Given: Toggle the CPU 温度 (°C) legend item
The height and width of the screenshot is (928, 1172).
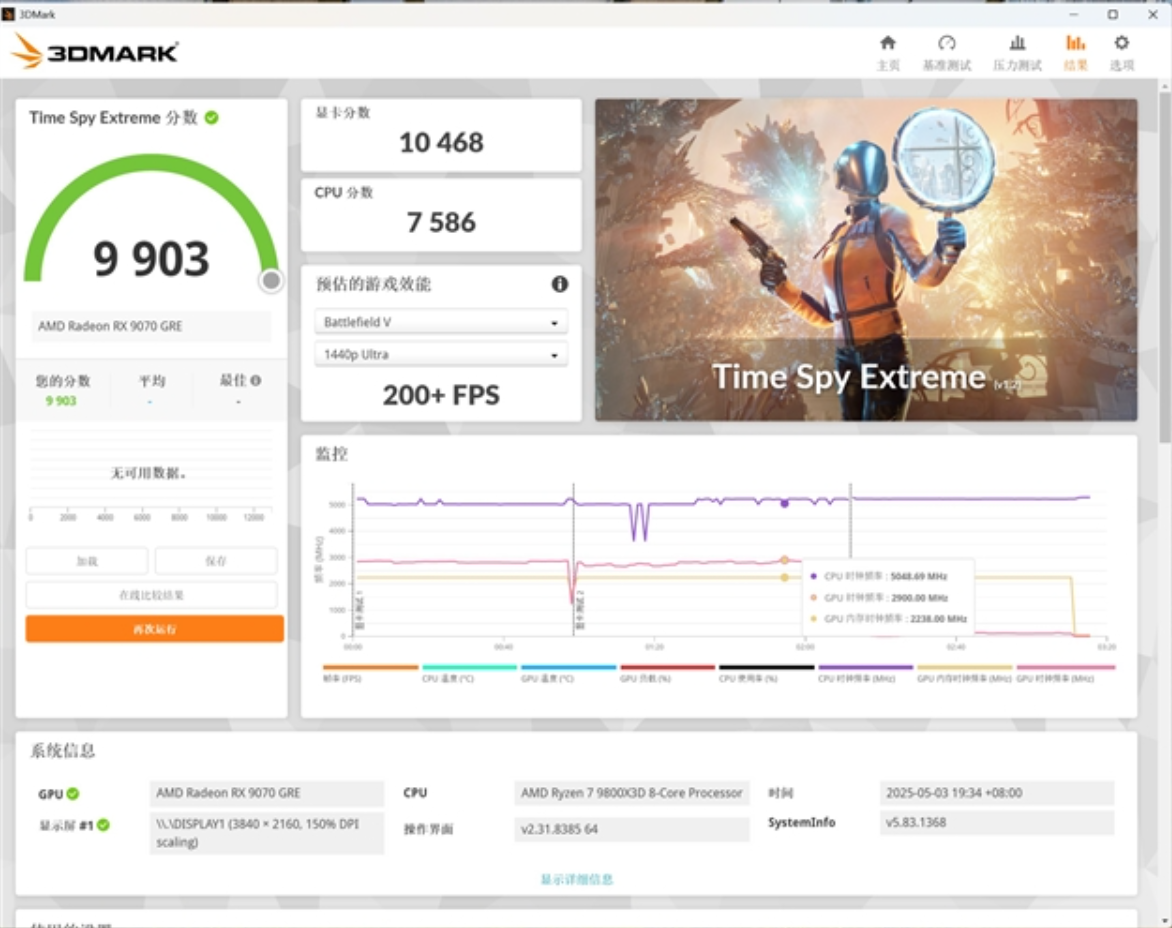Looking at the screenshot, I should [x=469, y=673].
